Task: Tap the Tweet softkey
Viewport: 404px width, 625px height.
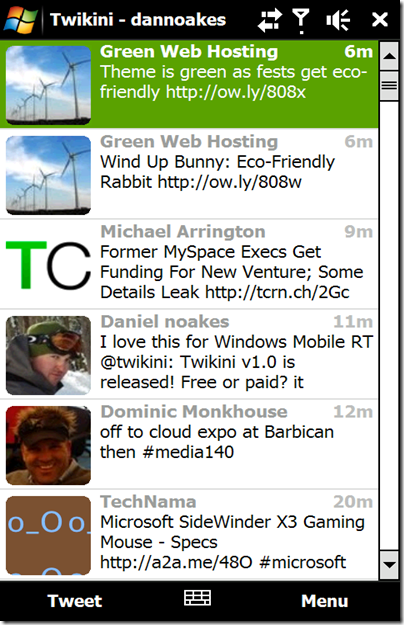Action: click(x=75, y=601)
